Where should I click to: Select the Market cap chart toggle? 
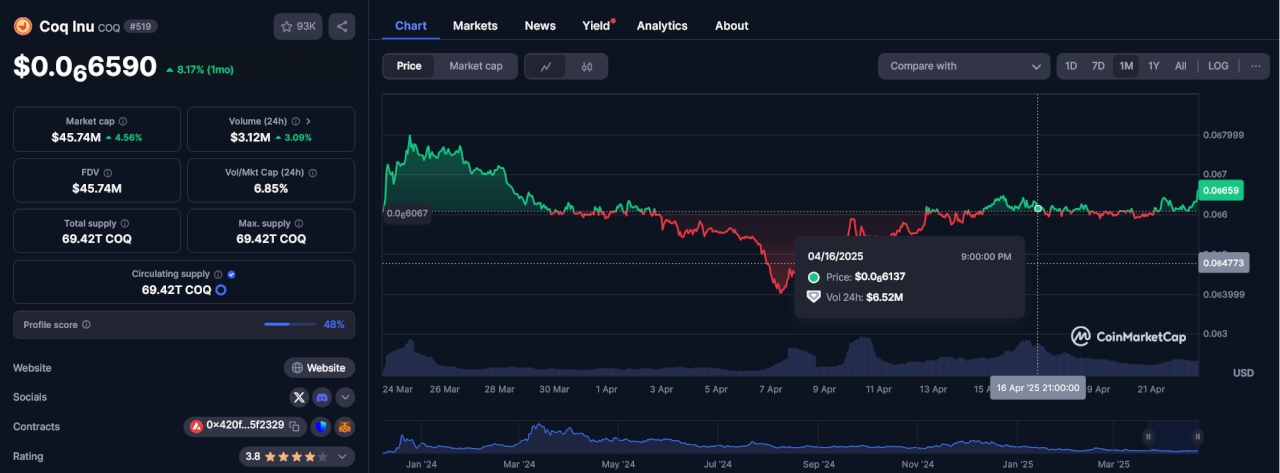[476, 66]
